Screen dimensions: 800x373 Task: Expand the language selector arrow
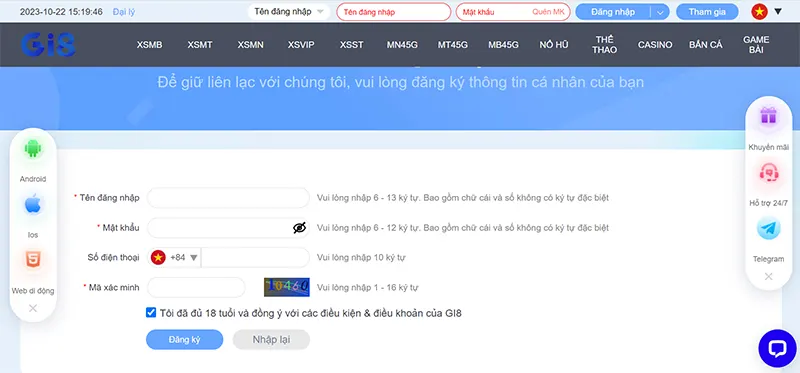click(x=778, y=11)
